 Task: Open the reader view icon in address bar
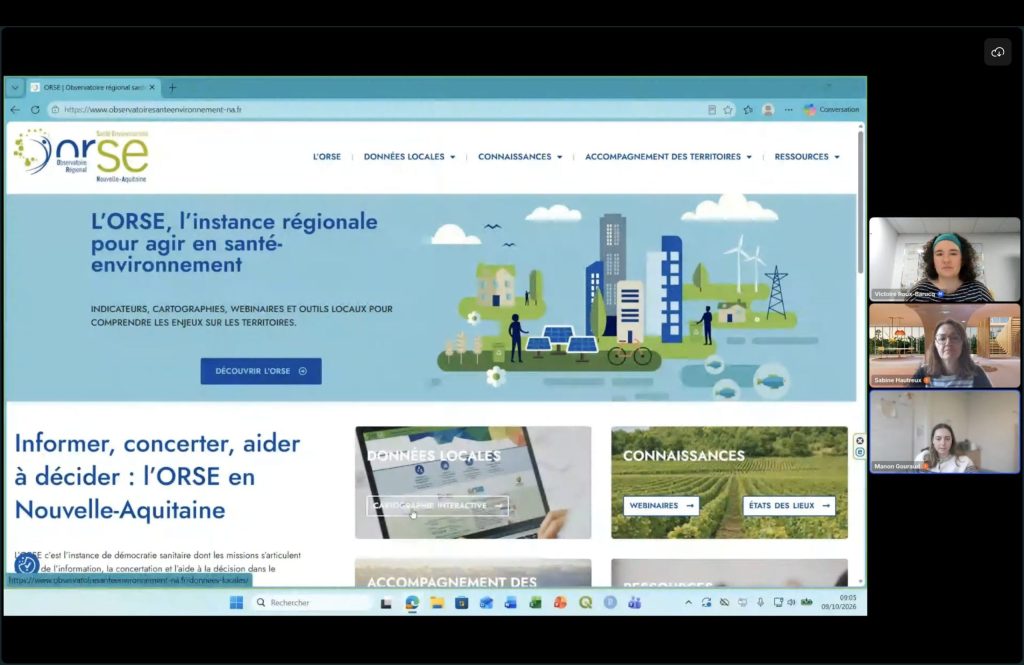(x=712, y=110)
